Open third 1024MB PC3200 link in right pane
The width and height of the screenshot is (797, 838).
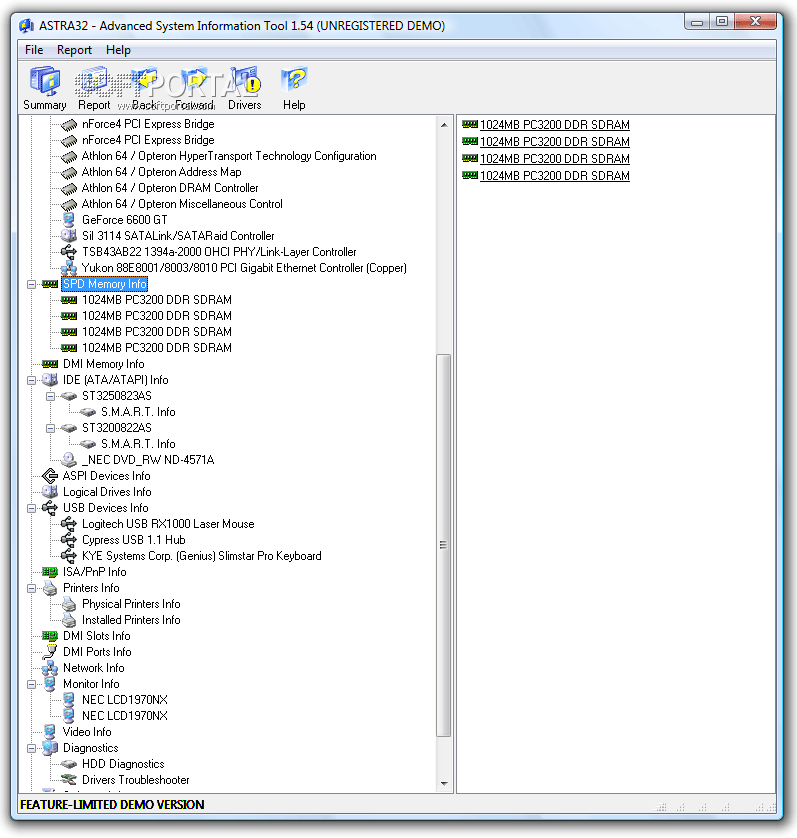555,159
